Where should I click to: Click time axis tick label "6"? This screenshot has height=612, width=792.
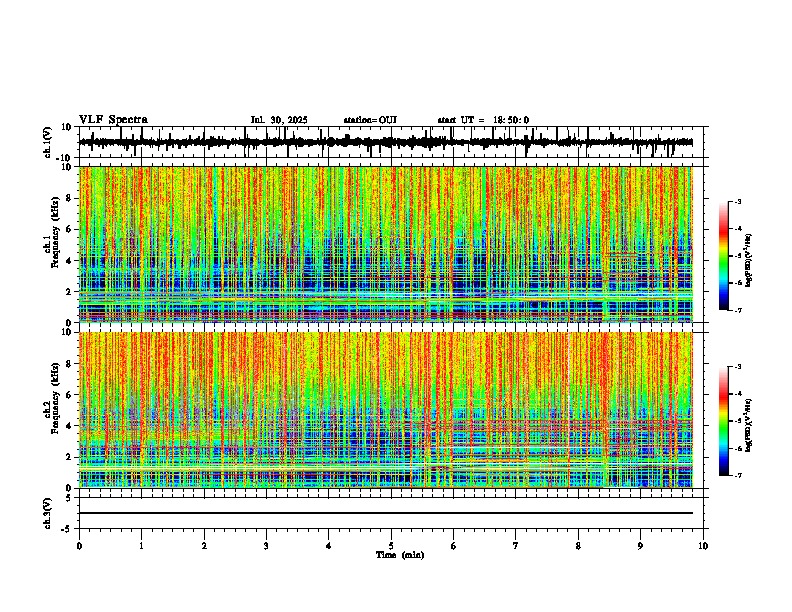pyautogui.click(x=454, y=546)
